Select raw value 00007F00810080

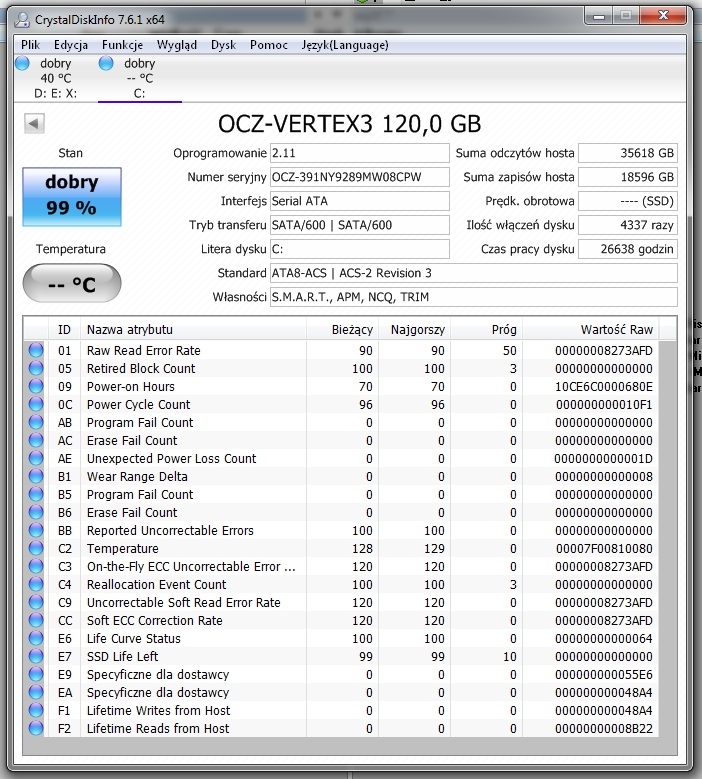[x=604, y=548]
